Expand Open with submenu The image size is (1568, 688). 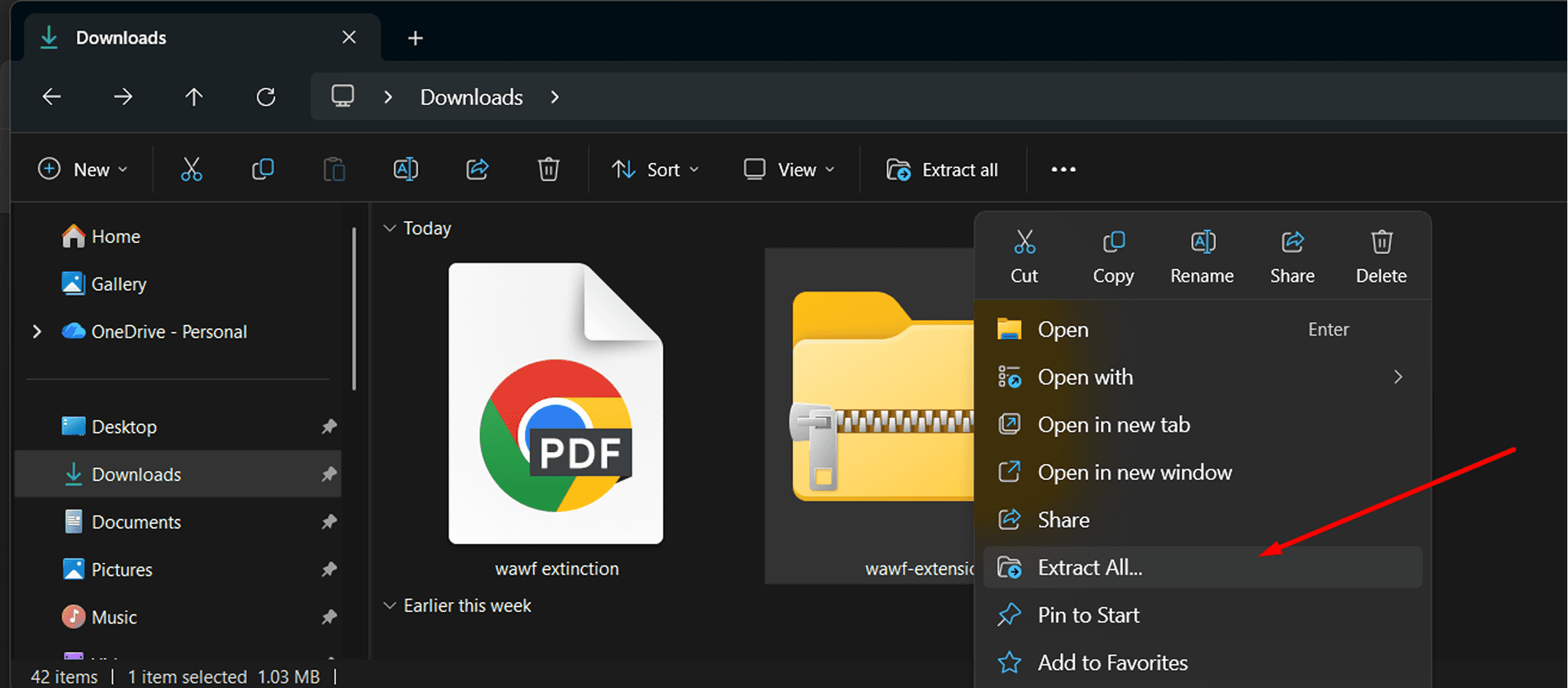pos(1202,377)
